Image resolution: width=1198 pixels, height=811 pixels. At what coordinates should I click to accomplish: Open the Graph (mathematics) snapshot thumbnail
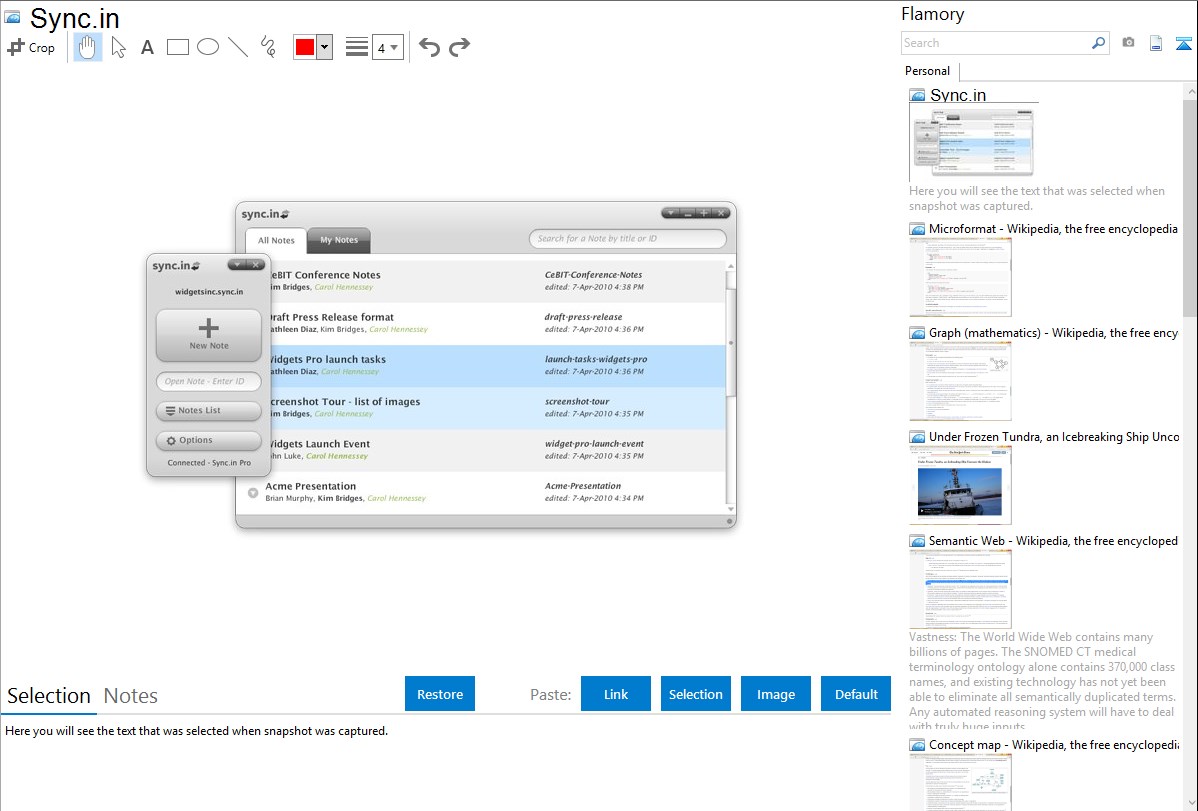click(960, 381)
